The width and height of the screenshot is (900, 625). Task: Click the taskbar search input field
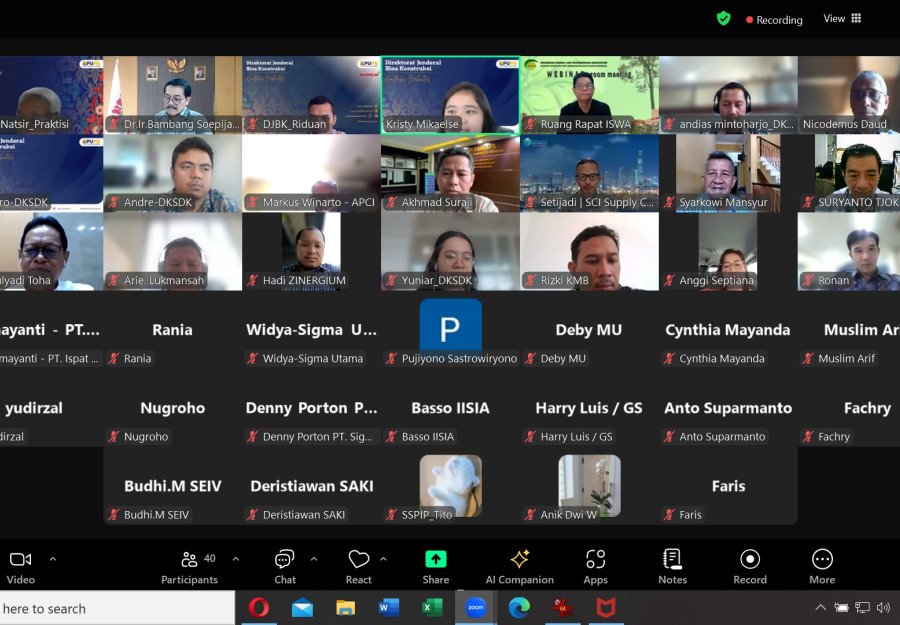point(117,608)
